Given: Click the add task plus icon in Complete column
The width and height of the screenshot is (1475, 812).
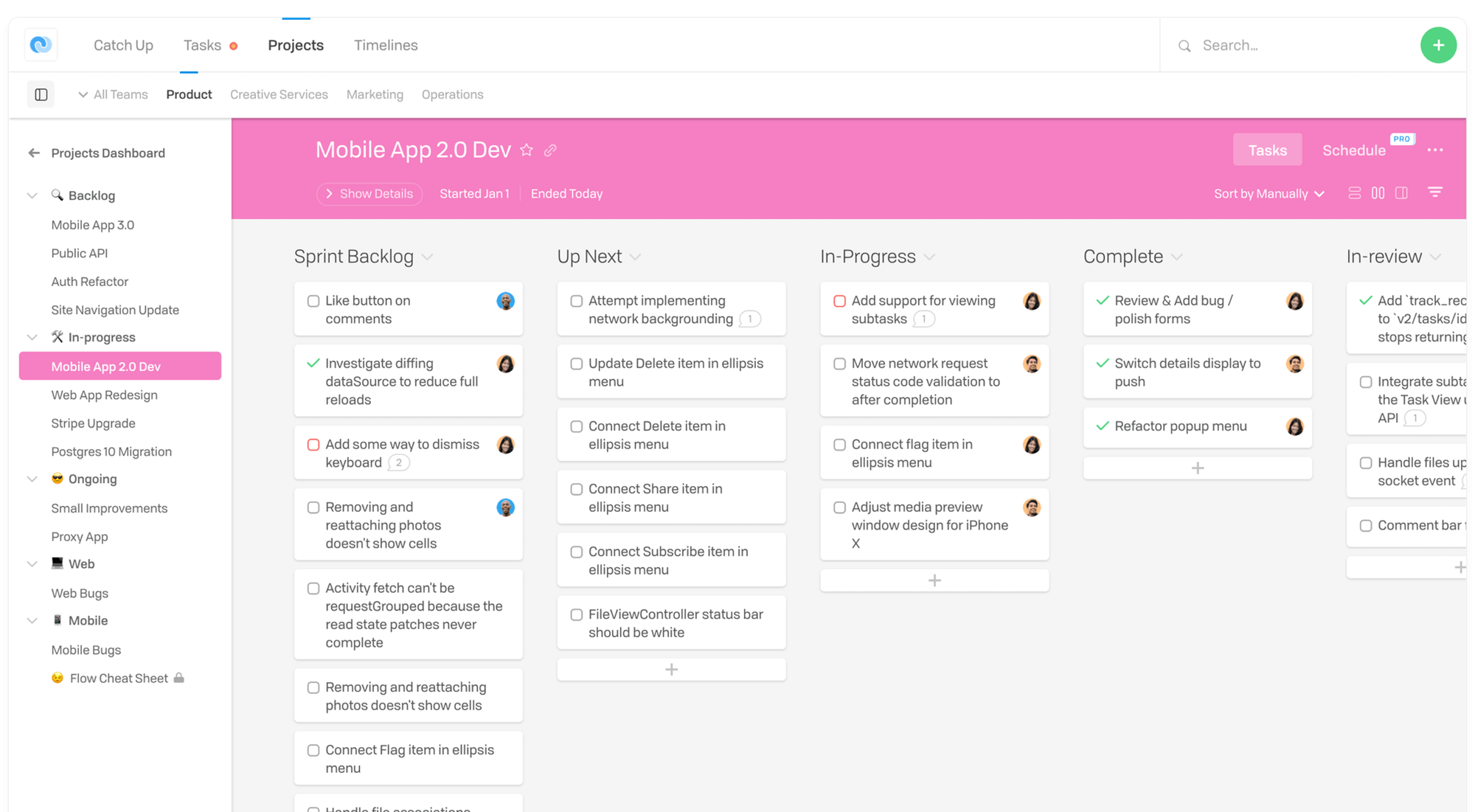Looking at the screenshot, I should pos(1197,466).
